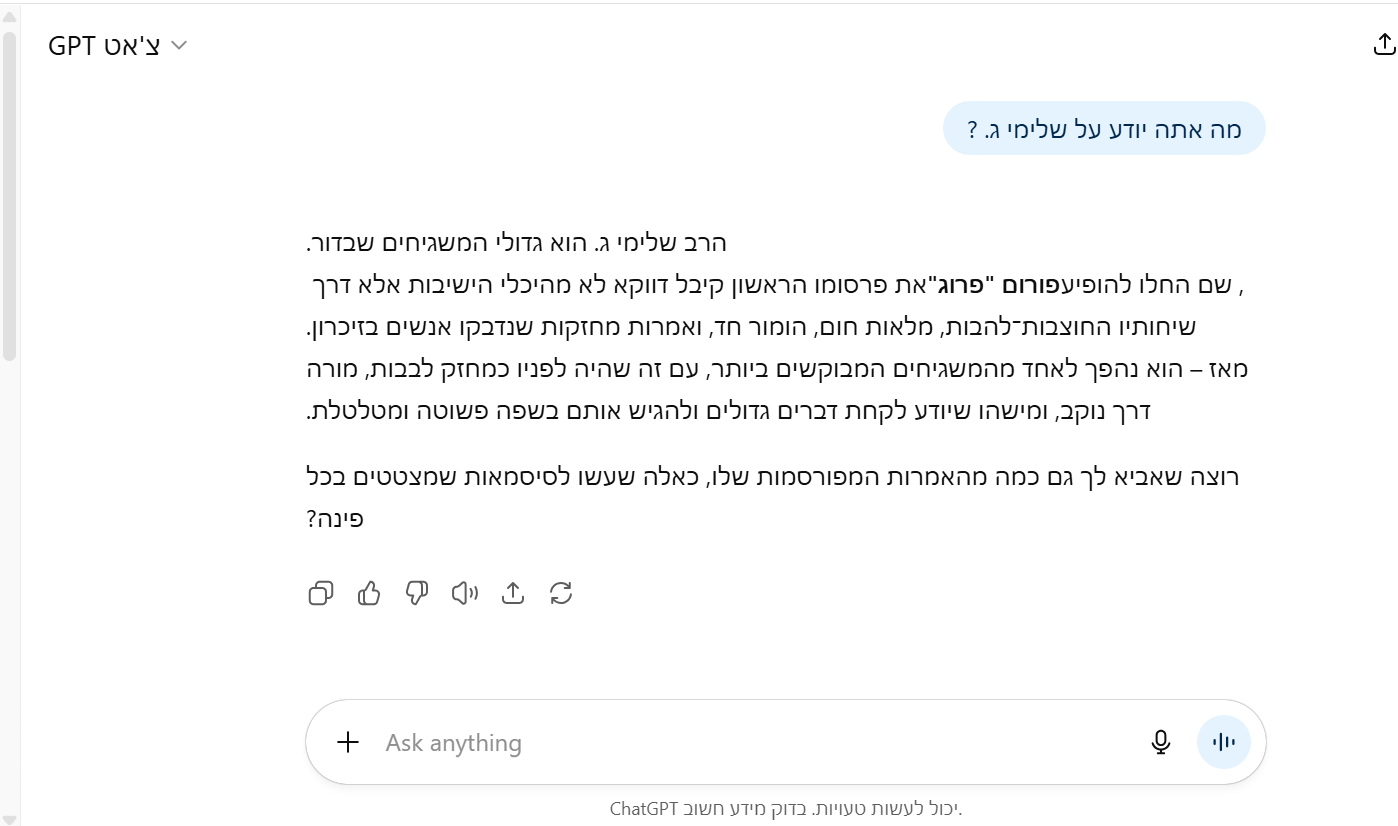Click the share icon below the response

(513, 593)
